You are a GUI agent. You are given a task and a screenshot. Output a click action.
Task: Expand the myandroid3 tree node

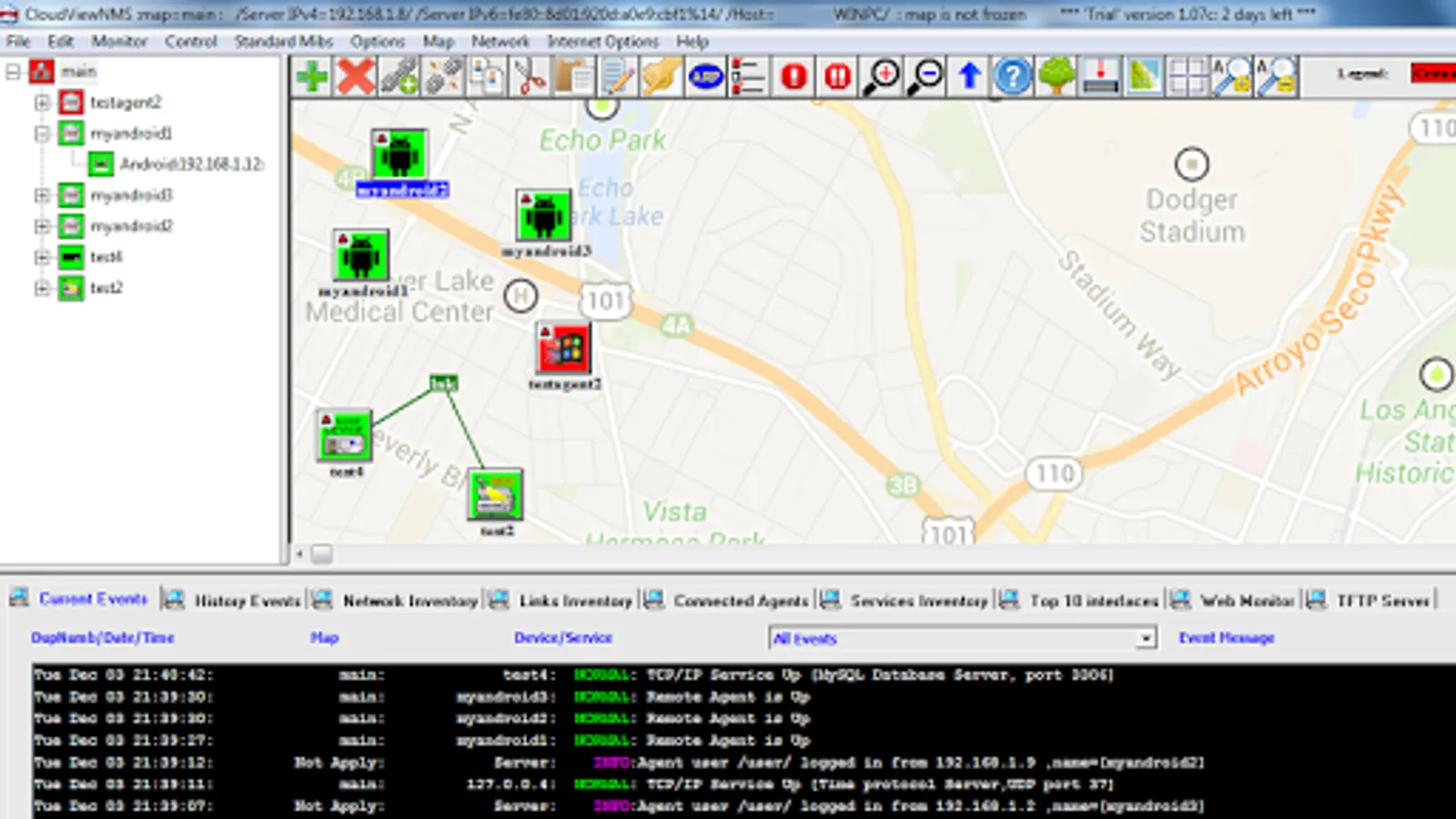tap(42, 196)
